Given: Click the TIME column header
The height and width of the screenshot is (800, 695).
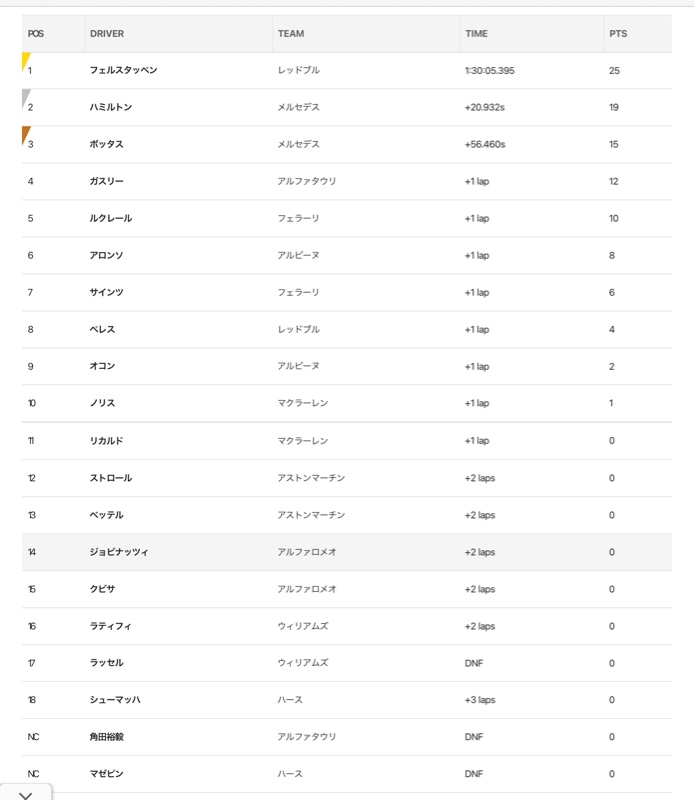Looking at the screenshot, I should coord(476,34).
